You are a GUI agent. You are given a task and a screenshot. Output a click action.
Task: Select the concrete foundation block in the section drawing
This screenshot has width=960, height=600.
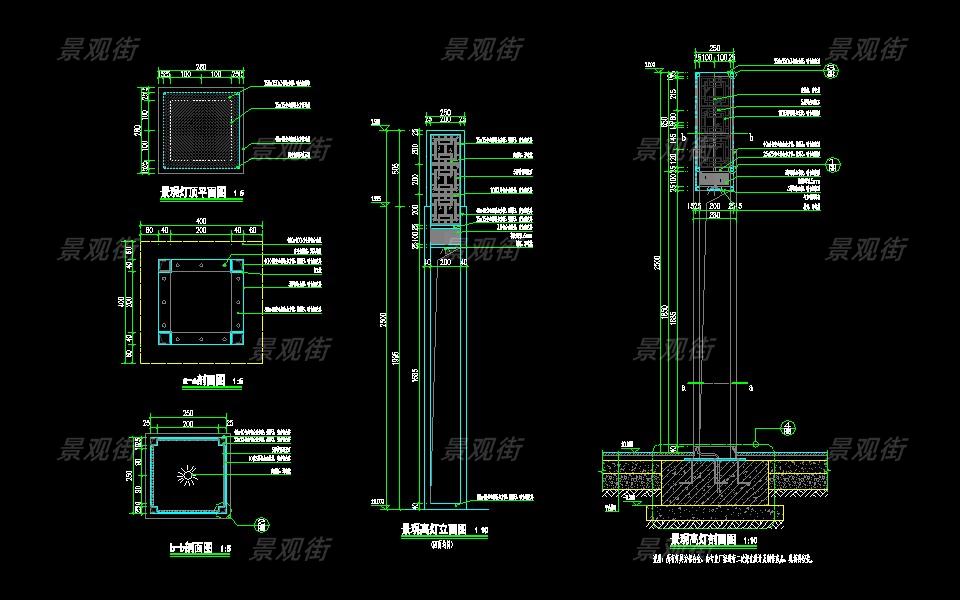[714, 482]
